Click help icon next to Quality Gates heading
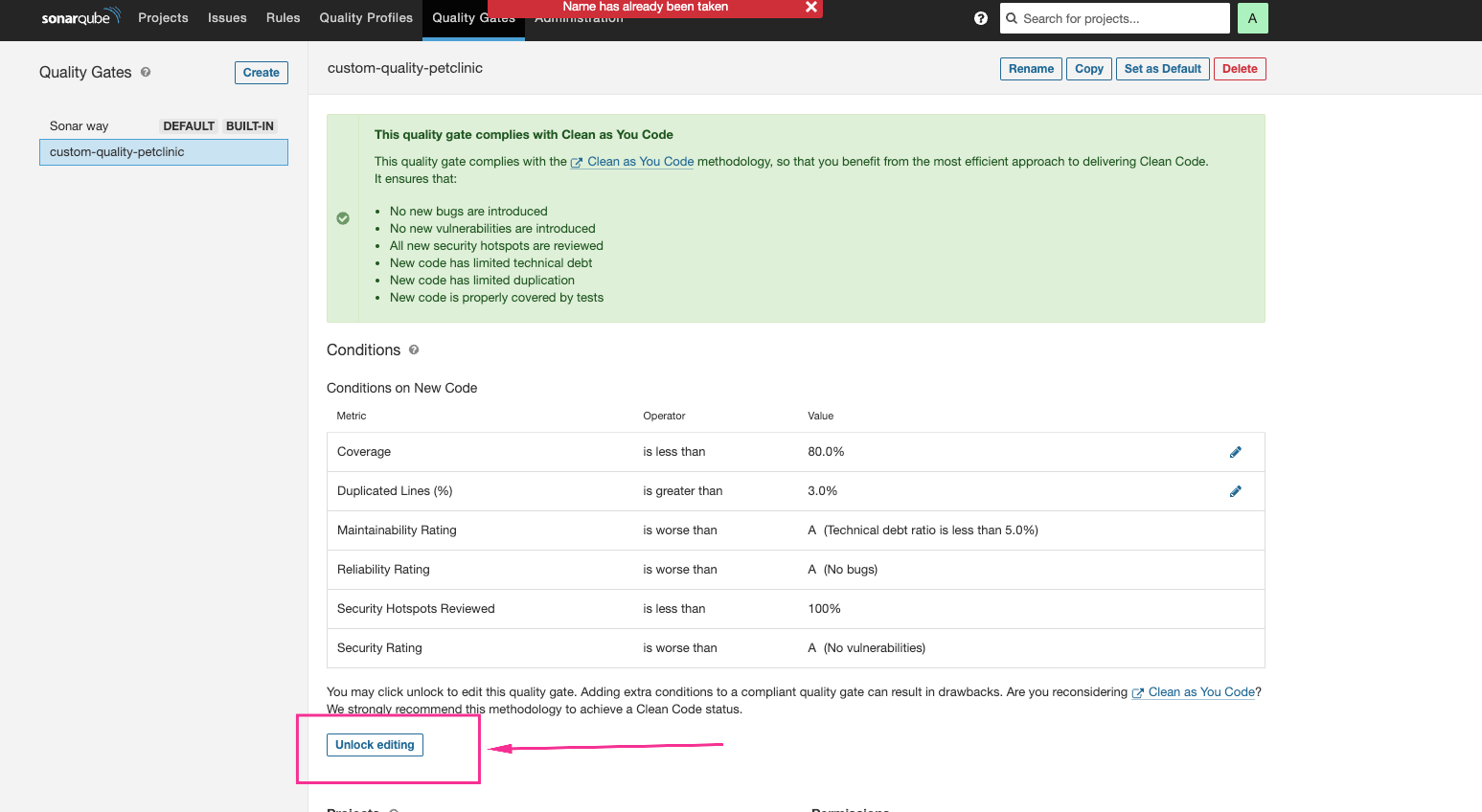The image size is (1482, 812). (x=146, y=72)
